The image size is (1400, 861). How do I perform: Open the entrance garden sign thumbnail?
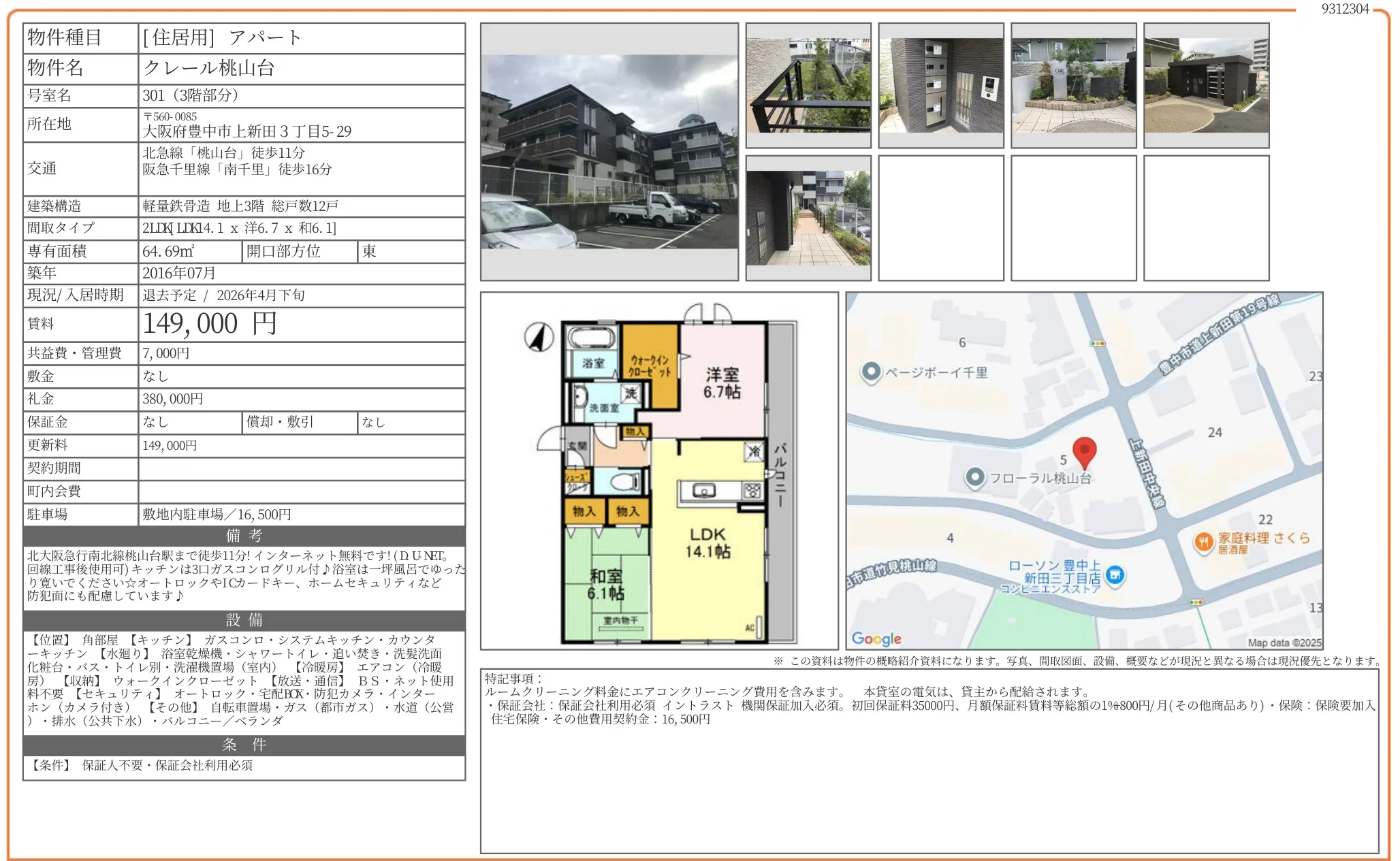[x=1073, y=85]
